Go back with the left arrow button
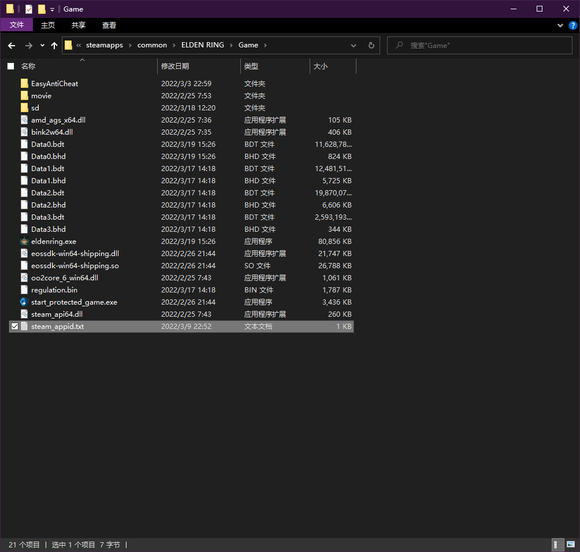Viewport: 580px width, 552px height. [11, 46]
